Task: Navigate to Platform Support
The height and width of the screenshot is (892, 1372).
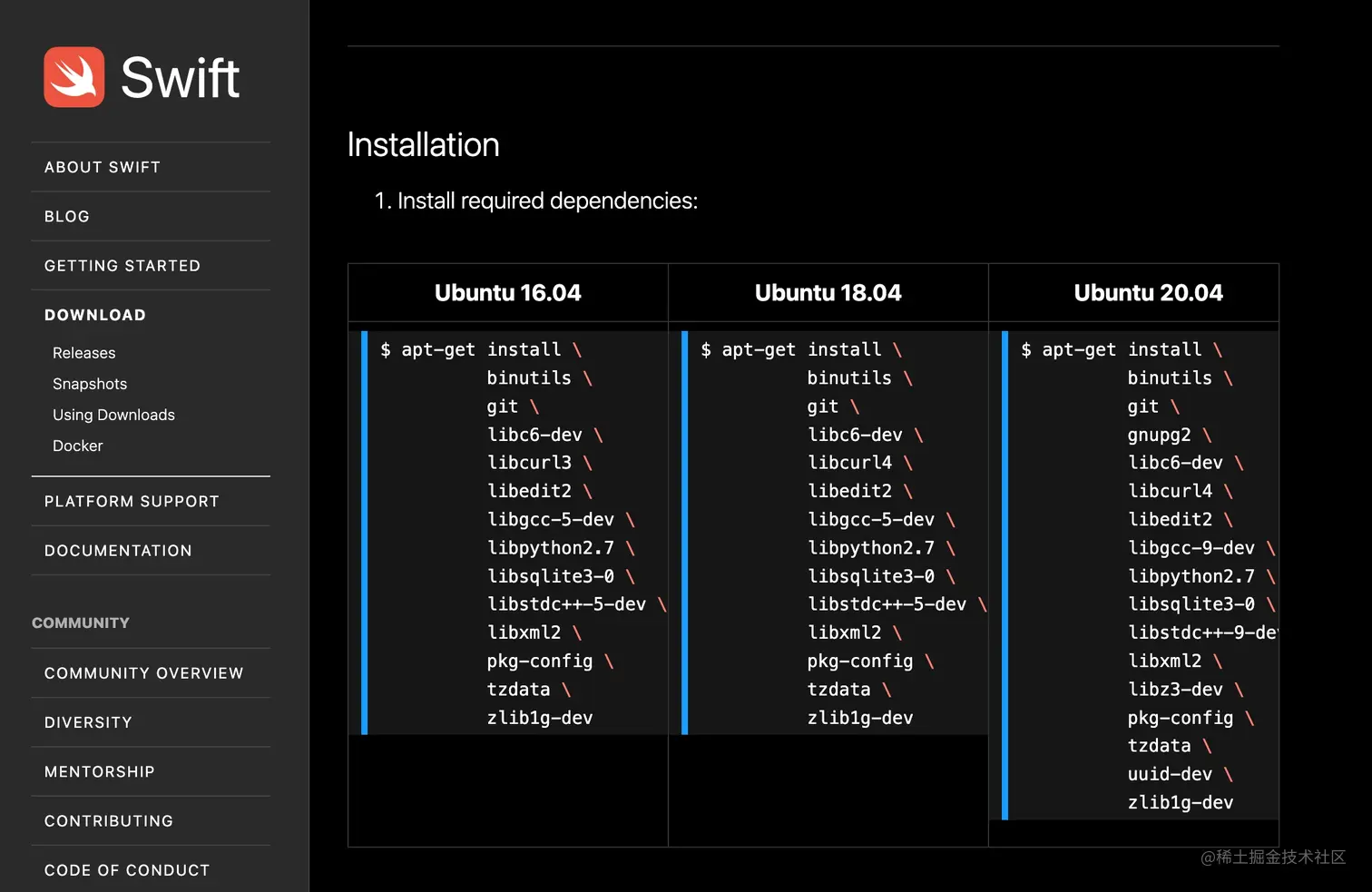Action: (x=132, y=502)
